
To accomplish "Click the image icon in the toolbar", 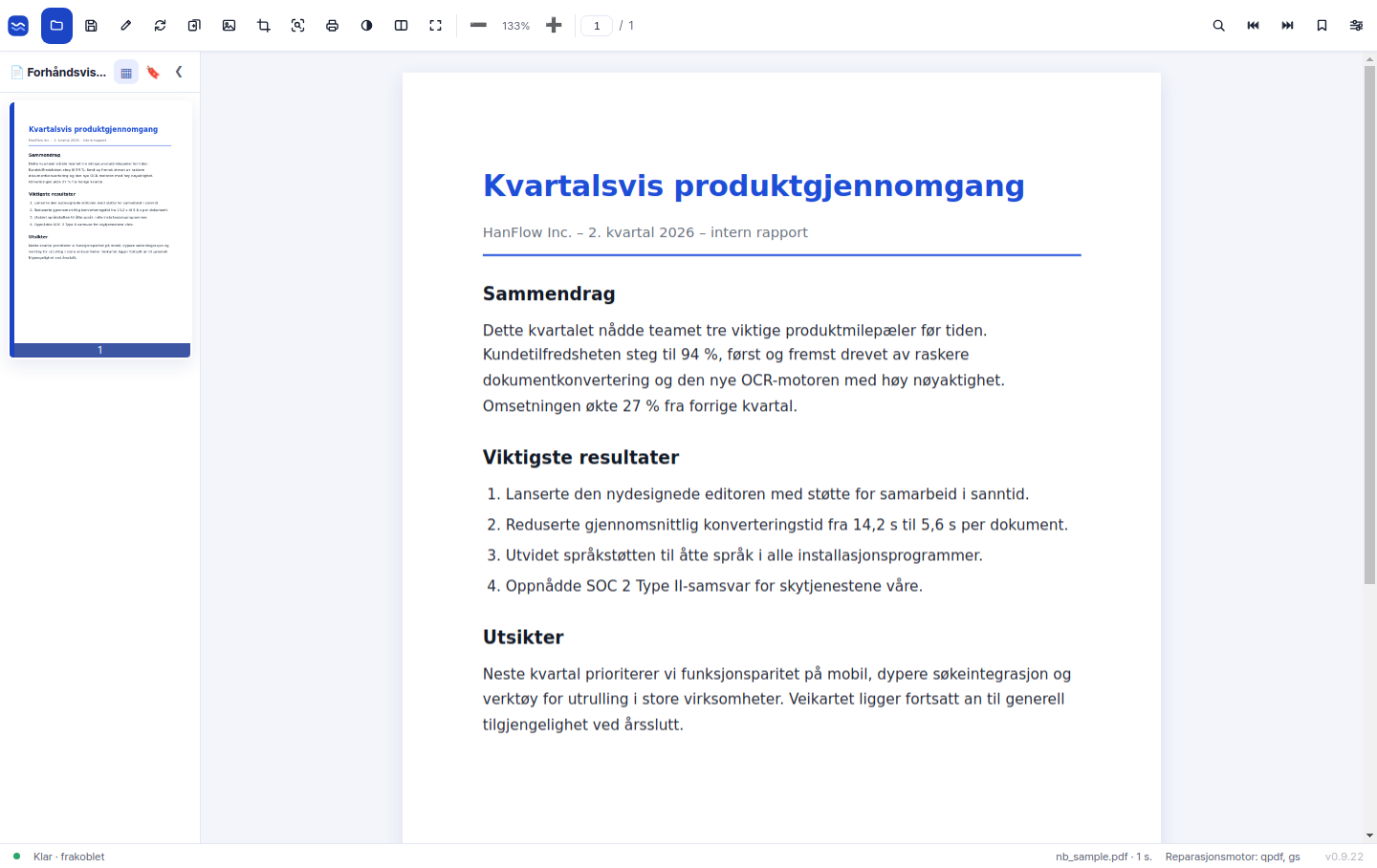I will pos(229,26).
